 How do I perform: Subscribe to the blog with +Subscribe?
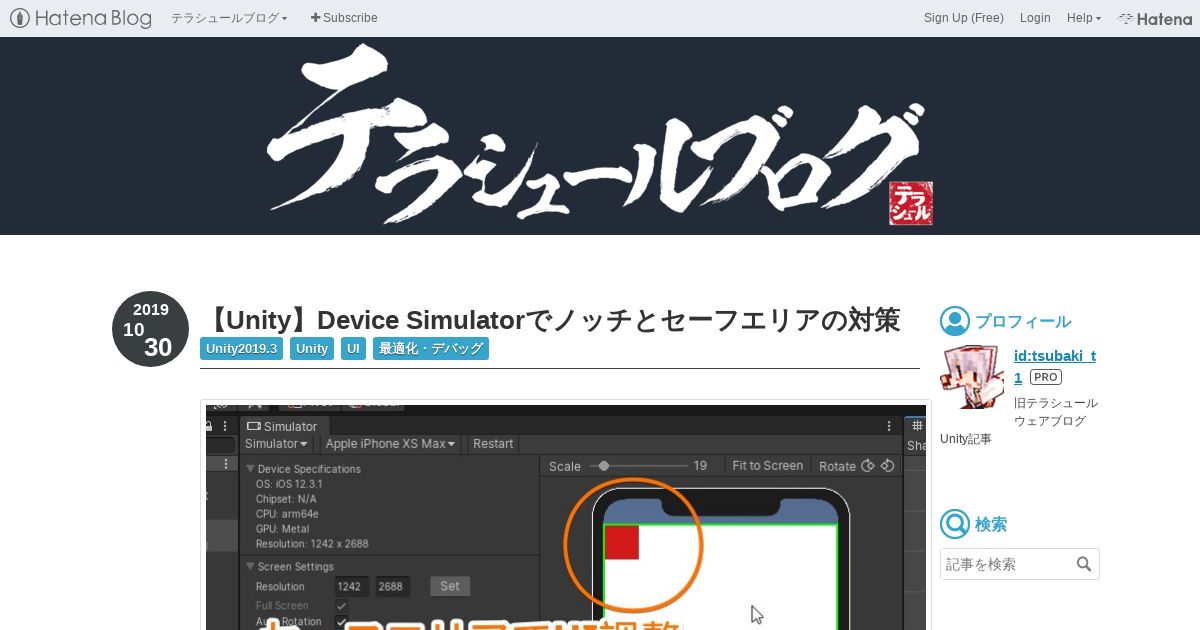click(x=344, y=18)
